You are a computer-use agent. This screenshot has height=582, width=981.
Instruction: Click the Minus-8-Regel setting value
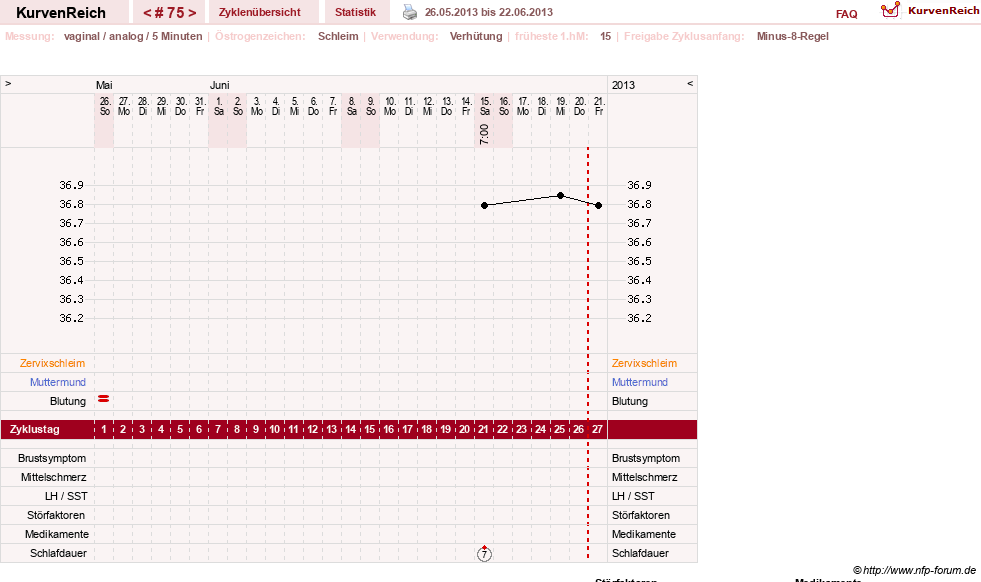[793, 36]
